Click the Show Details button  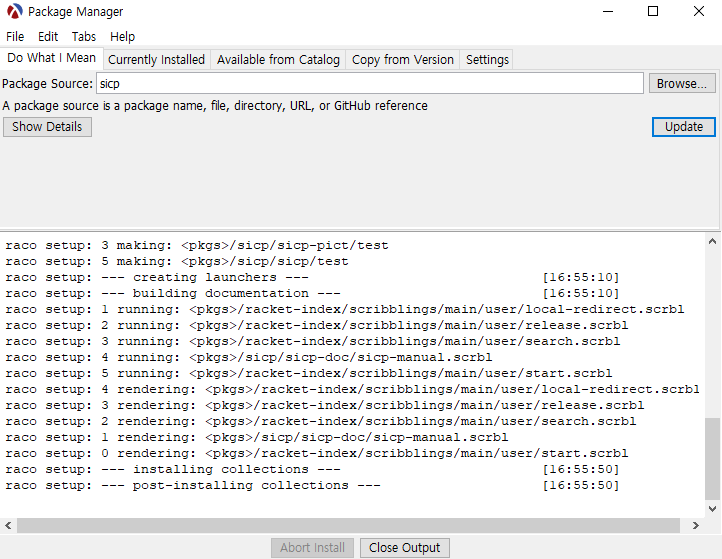(47, 127)
